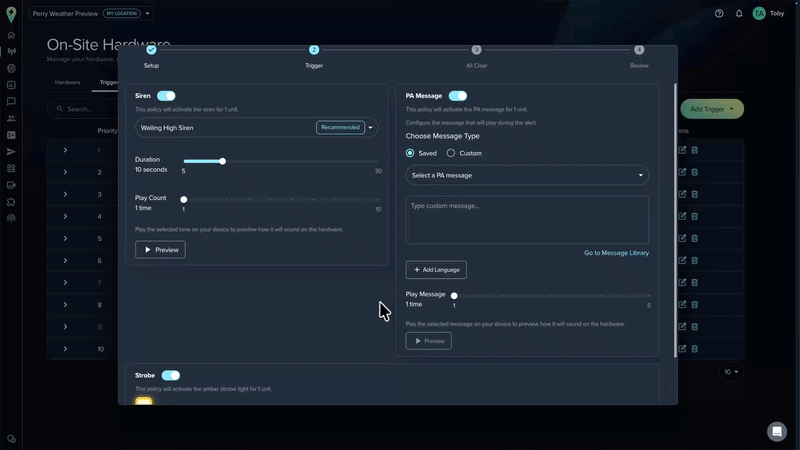
Task: Open the users group sidebar icon
Action: [x=11, y=118]
